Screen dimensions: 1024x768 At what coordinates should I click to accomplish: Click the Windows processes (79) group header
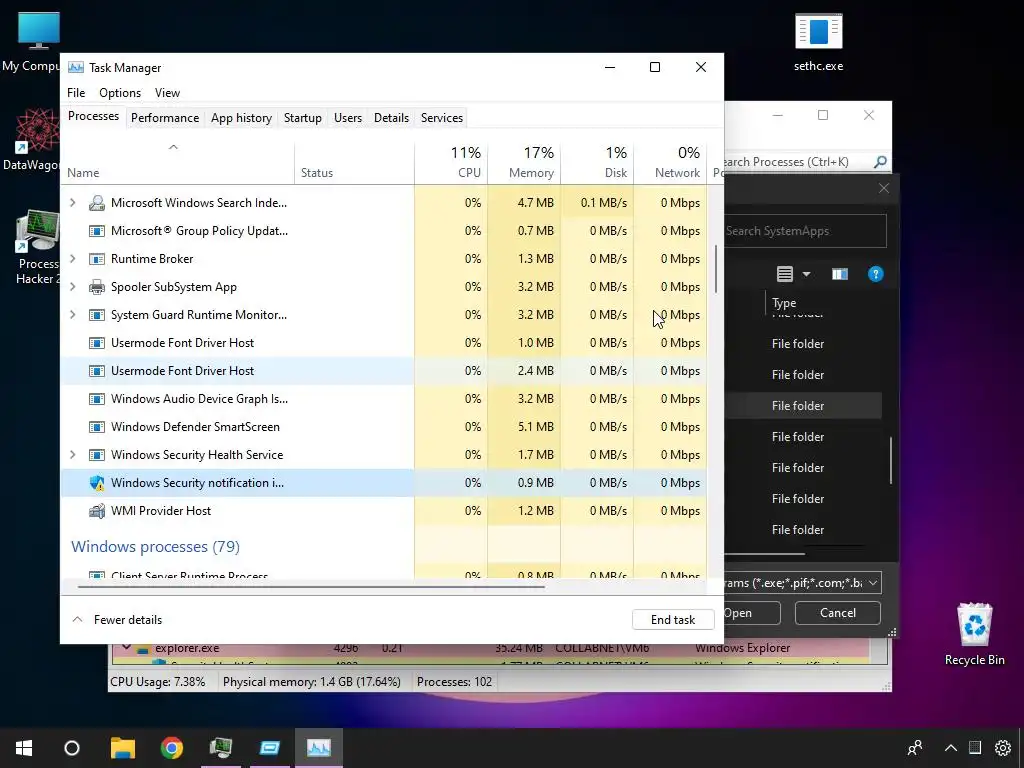click(x=155, y=547)
